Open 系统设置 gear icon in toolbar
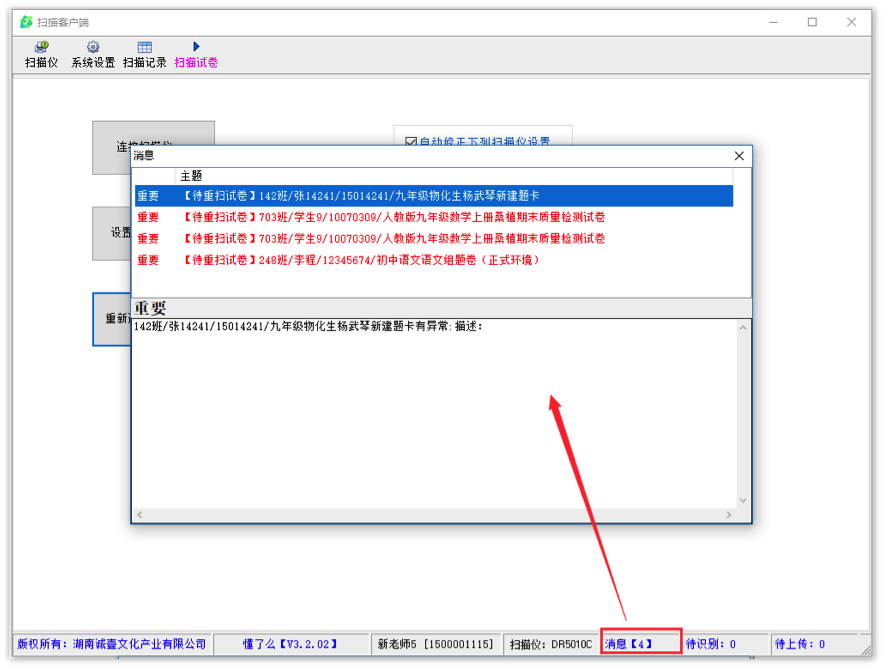 (93, 48)
